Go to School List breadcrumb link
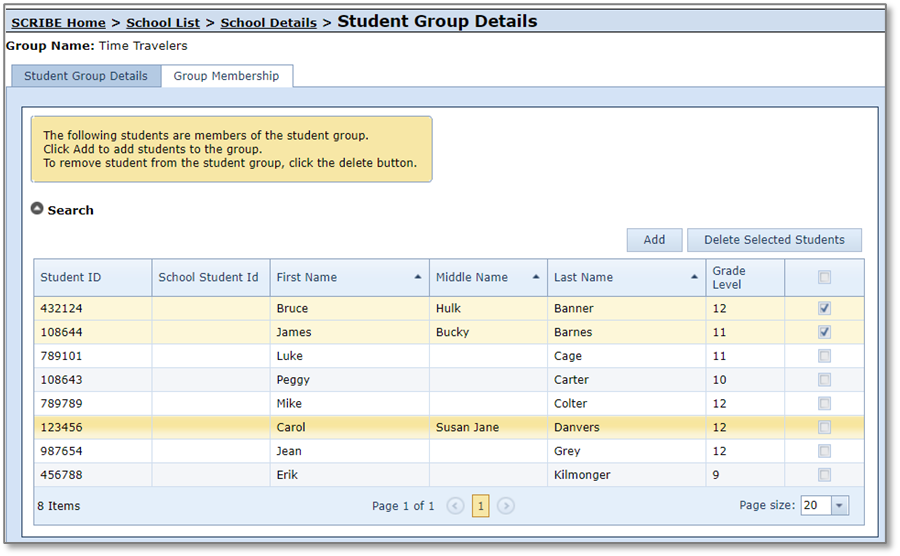900x556 pixels. (163, 23)
